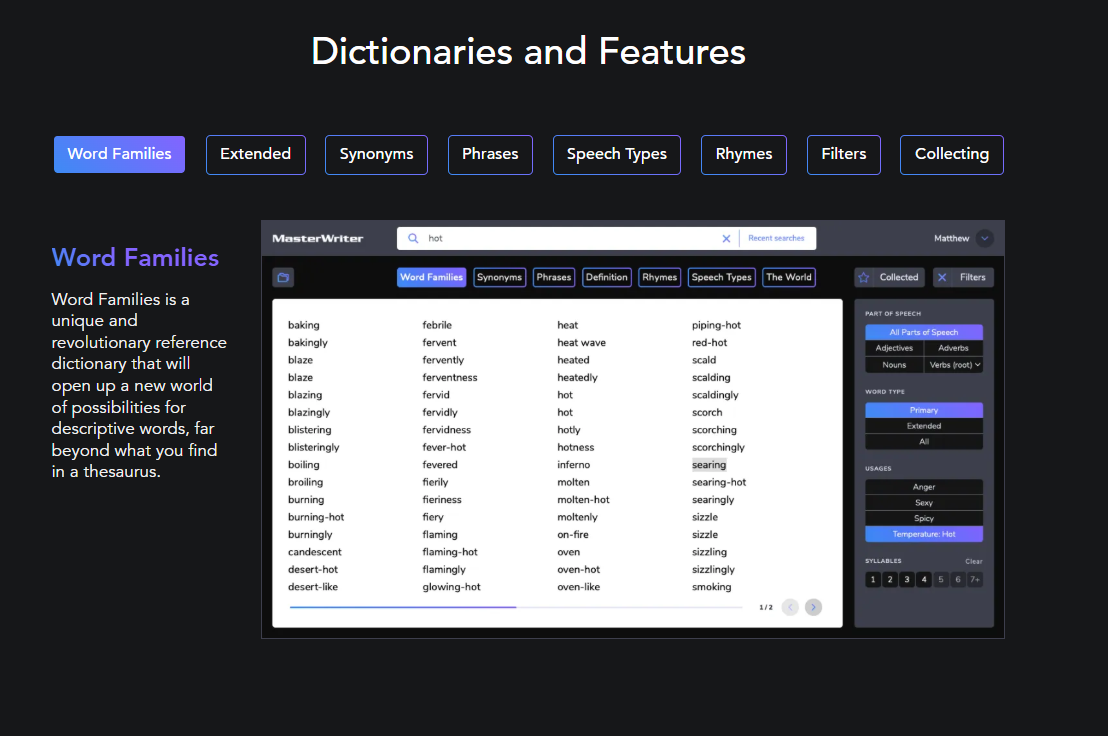Select the Primary word type
This screenshot has height=736, width=1108.
[924, 410]
